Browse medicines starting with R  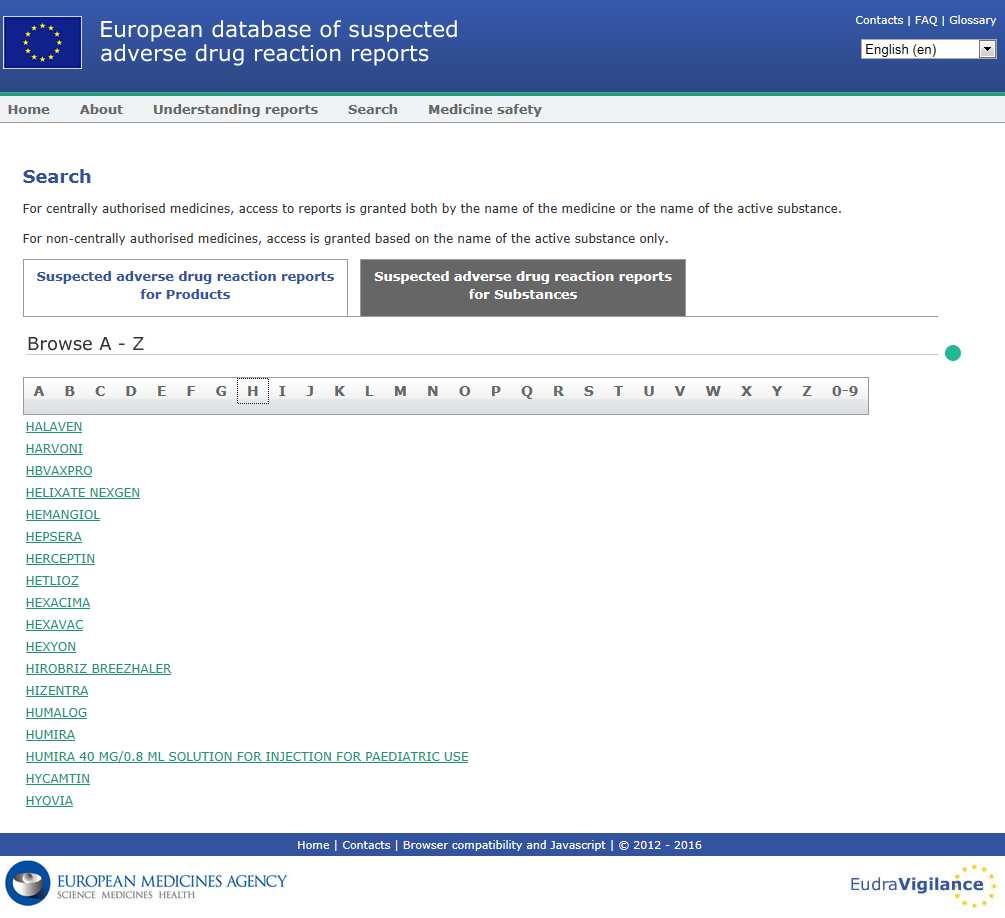pos(558,391)
